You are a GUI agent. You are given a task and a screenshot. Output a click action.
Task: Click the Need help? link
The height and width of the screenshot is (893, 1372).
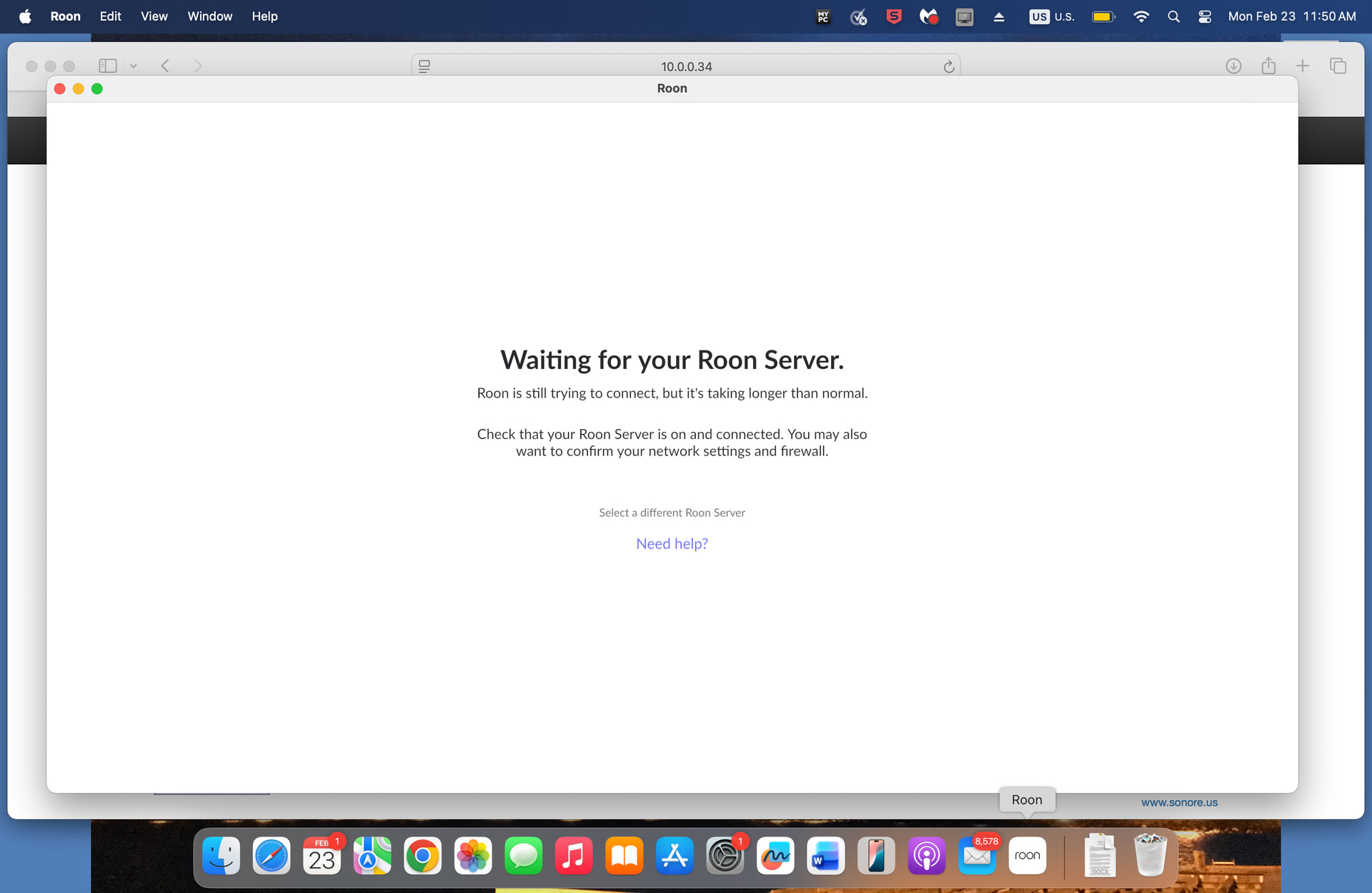point(672,543)
